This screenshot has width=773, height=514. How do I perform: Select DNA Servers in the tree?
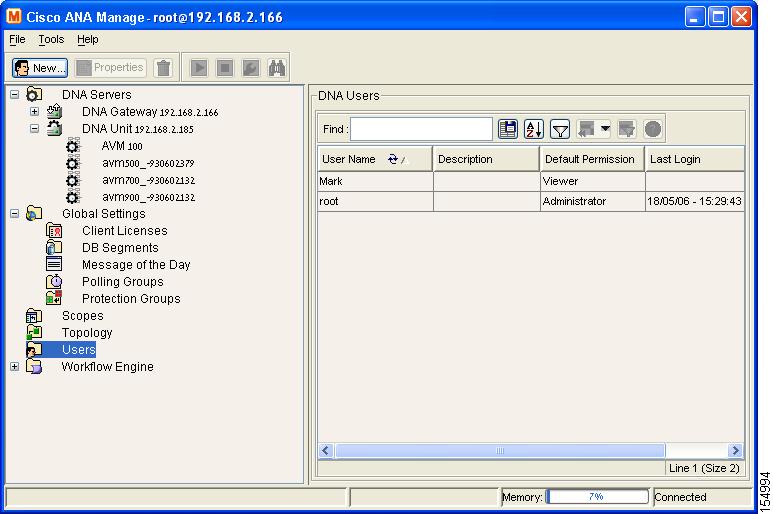pyautogui.click(x=97, y=95)
